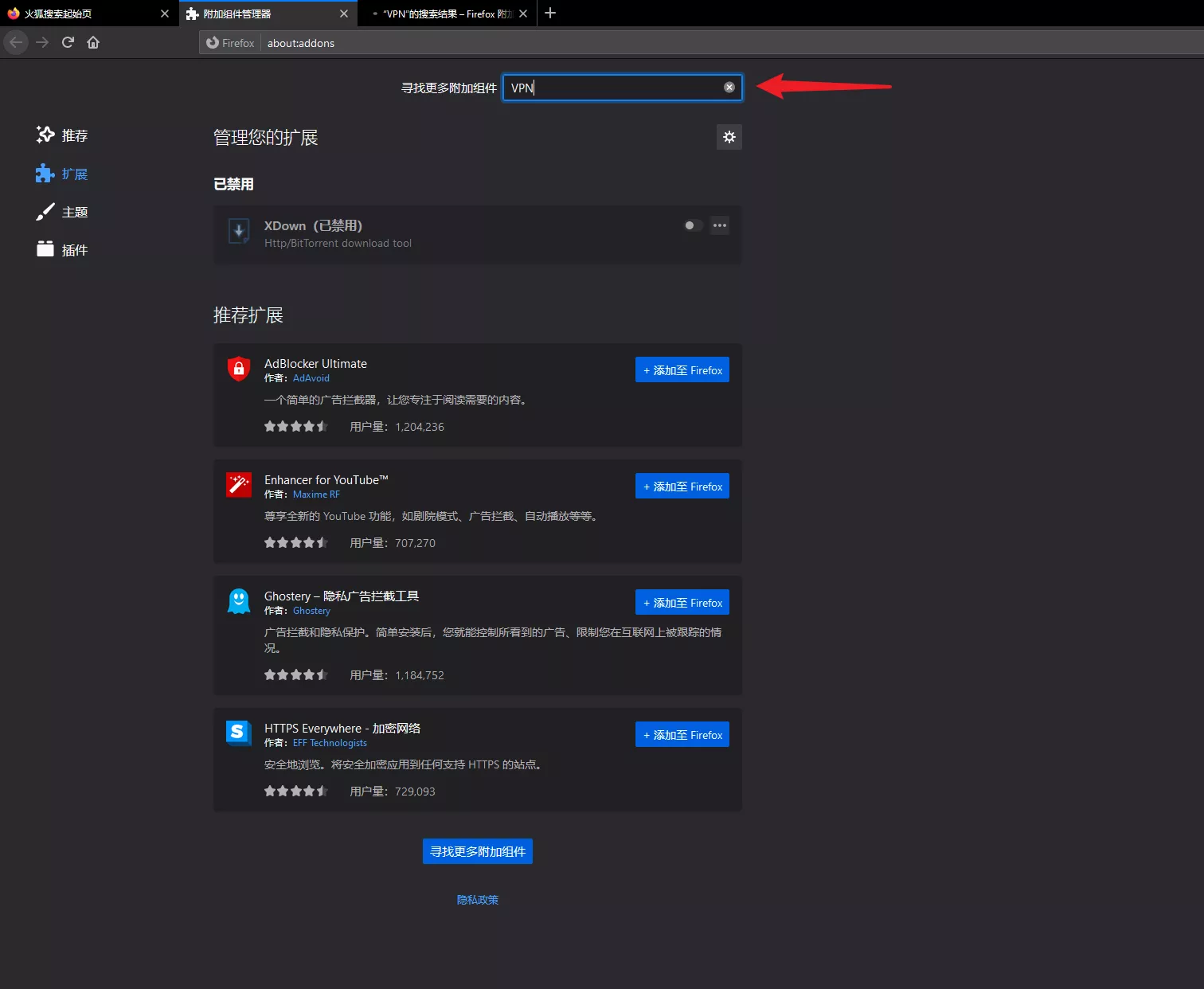Viewport: 1204px width, 989px height.
Task: Click the bottom 寻找更多附加组件 button
Action: click(x=478, y=851)
